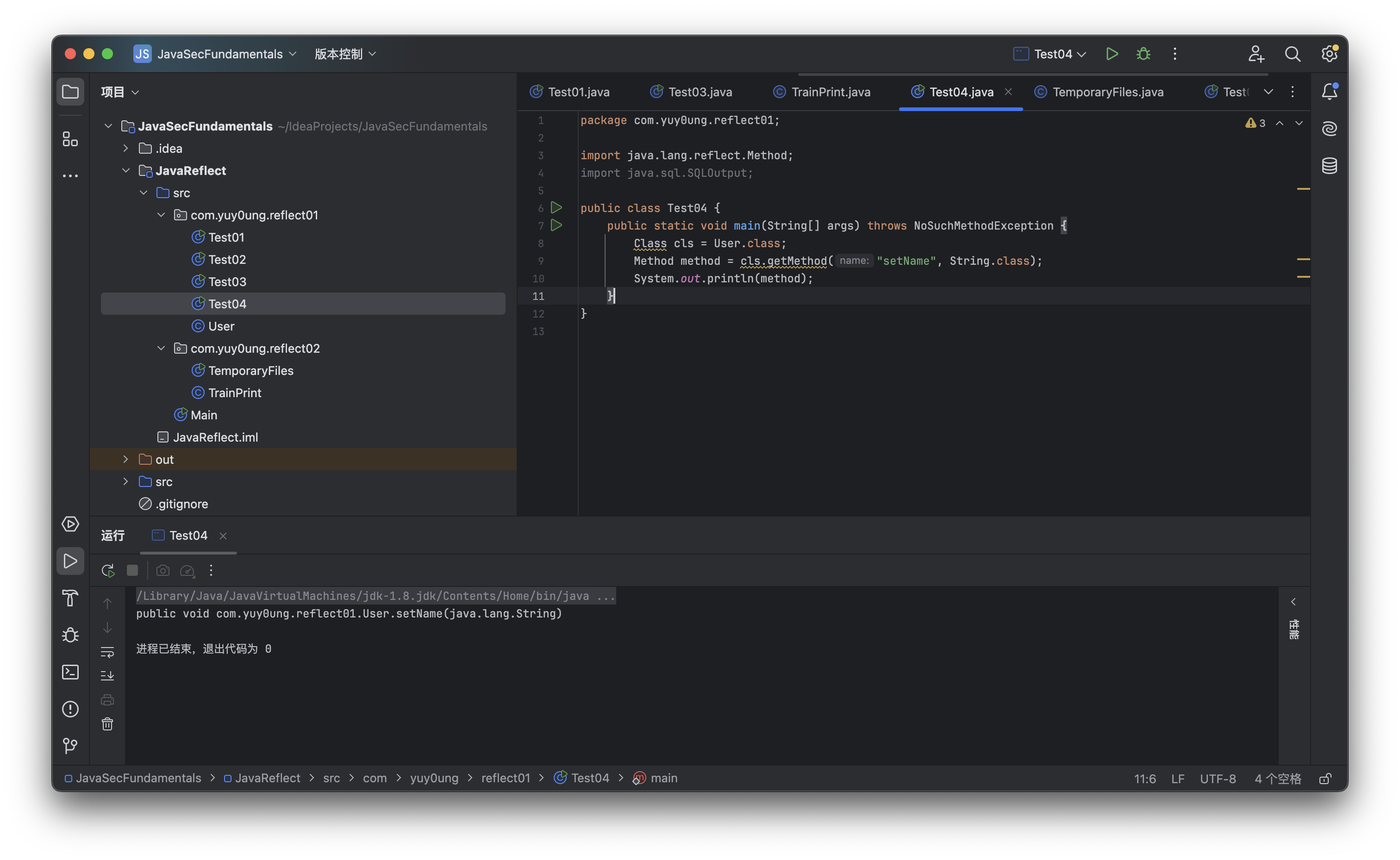
Task: Click the Debug bug icon in top toolbar
Action: pyautogui.click(x=1143, y=54)
